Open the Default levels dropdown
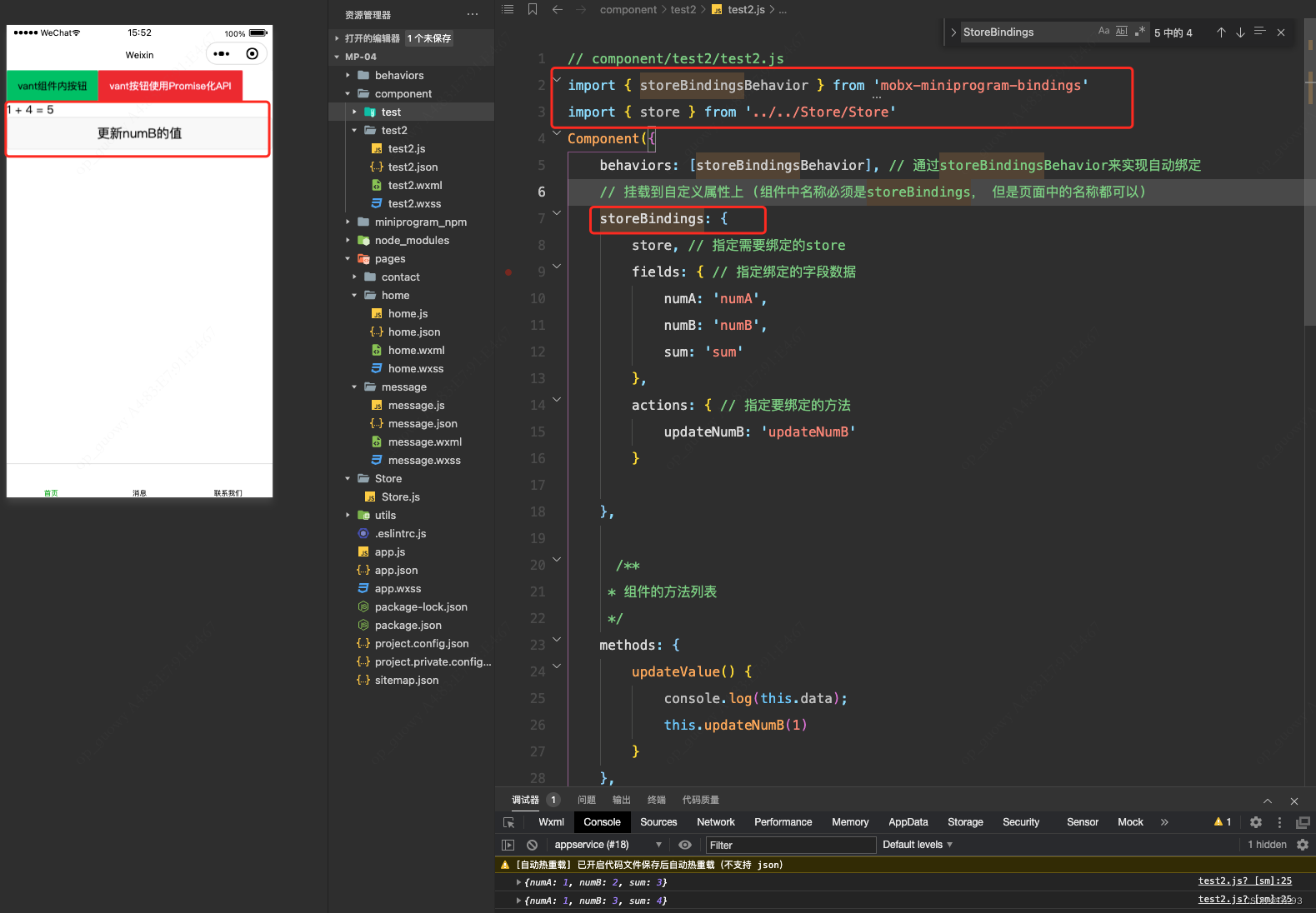 [917, 845]
